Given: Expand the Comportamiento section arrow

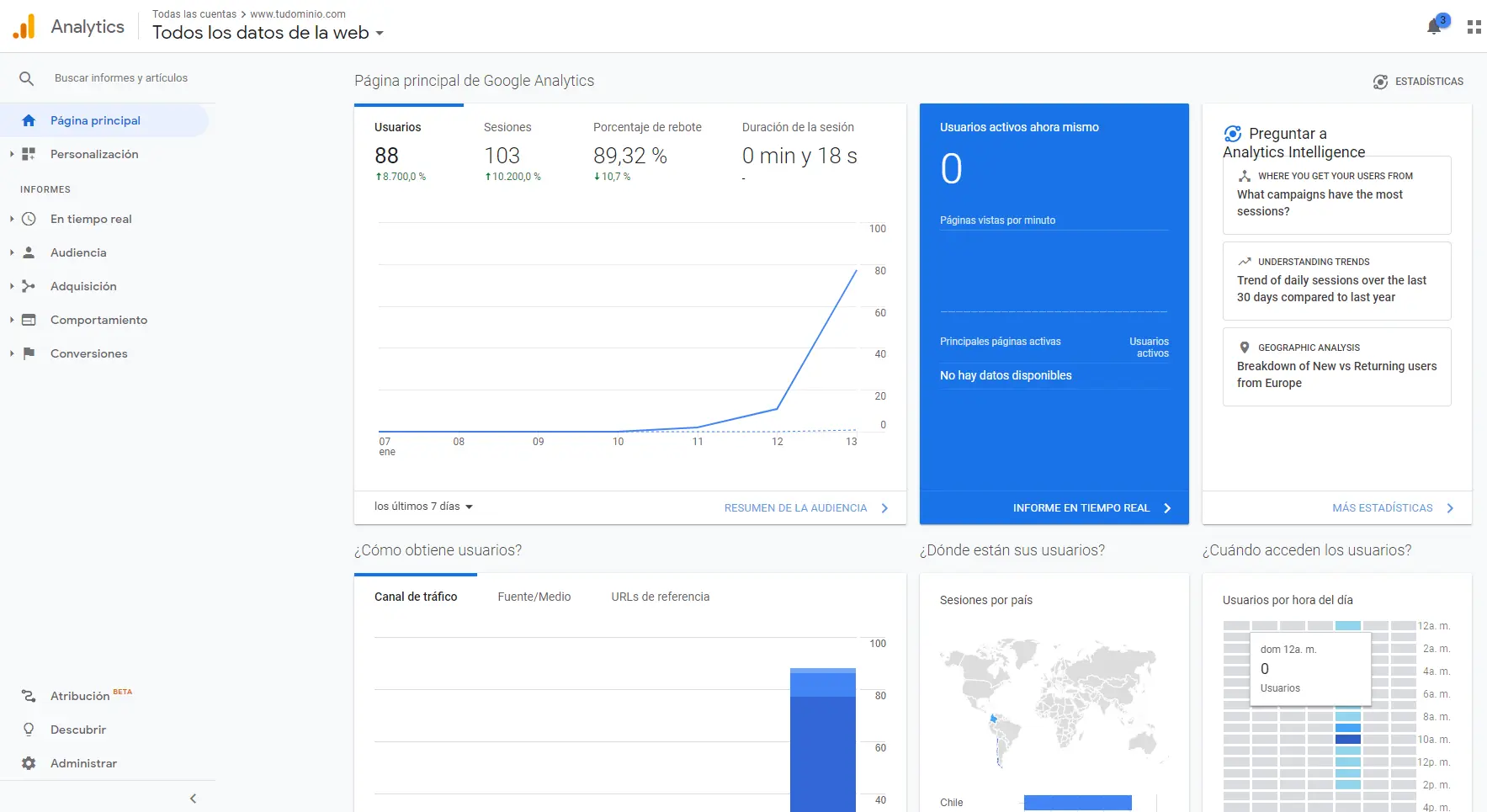Looking at the screenshot, I should [12, 320].
